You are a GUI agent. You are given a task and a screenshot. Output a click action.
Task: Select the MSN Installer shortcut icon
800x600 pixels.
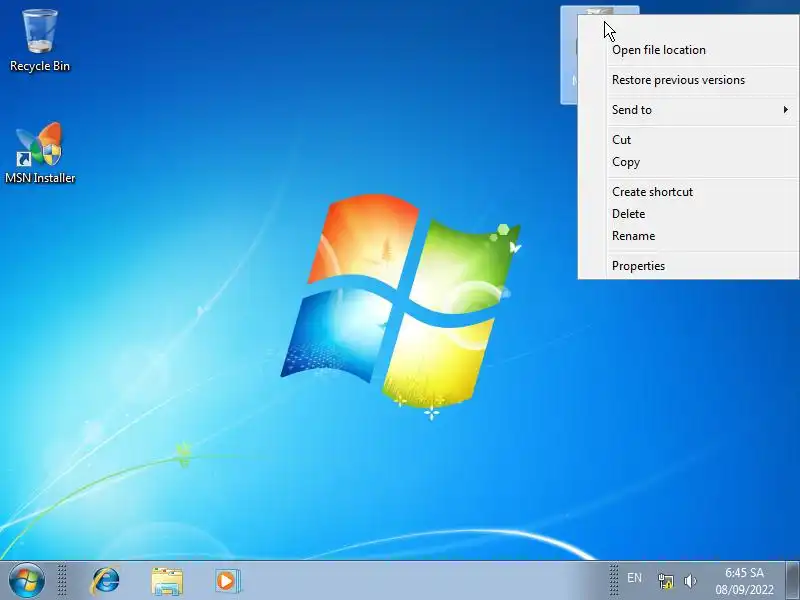40,153
